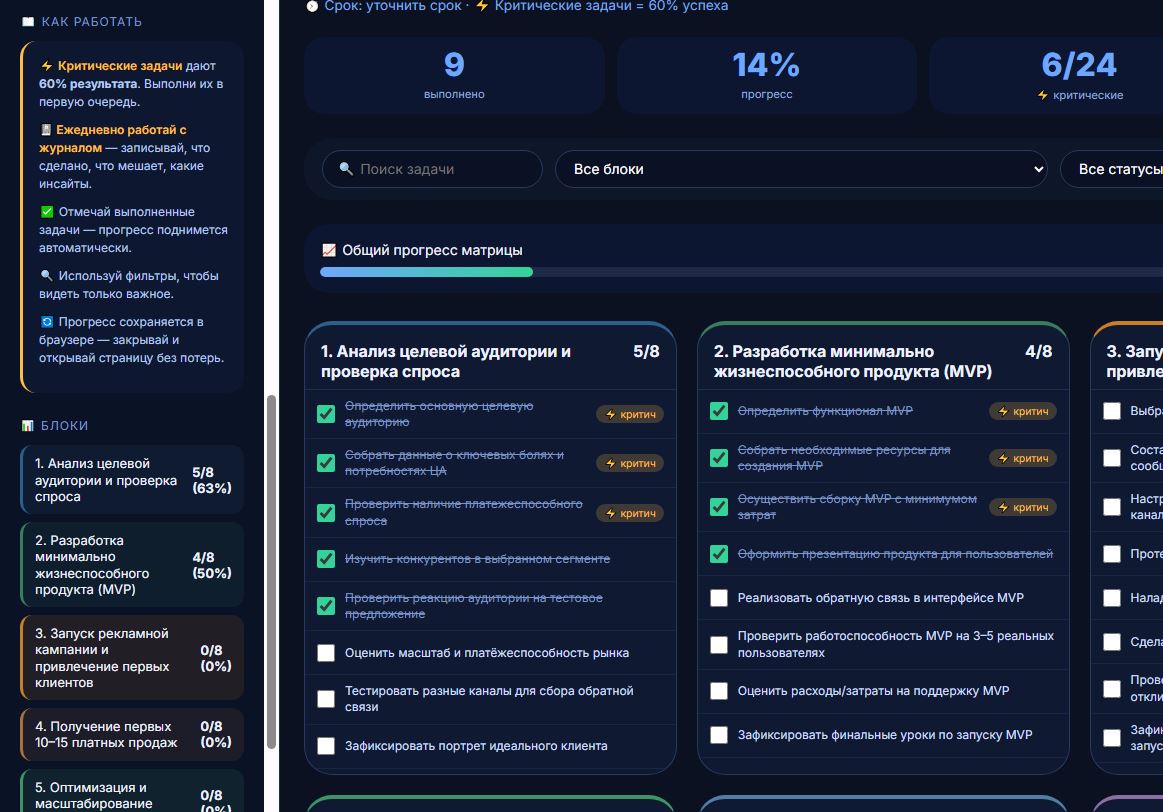This screenshot has height=812, width=1163.
Task: Click критич badge on Определить функционал MVP
Action: (x=1023, y=412)
